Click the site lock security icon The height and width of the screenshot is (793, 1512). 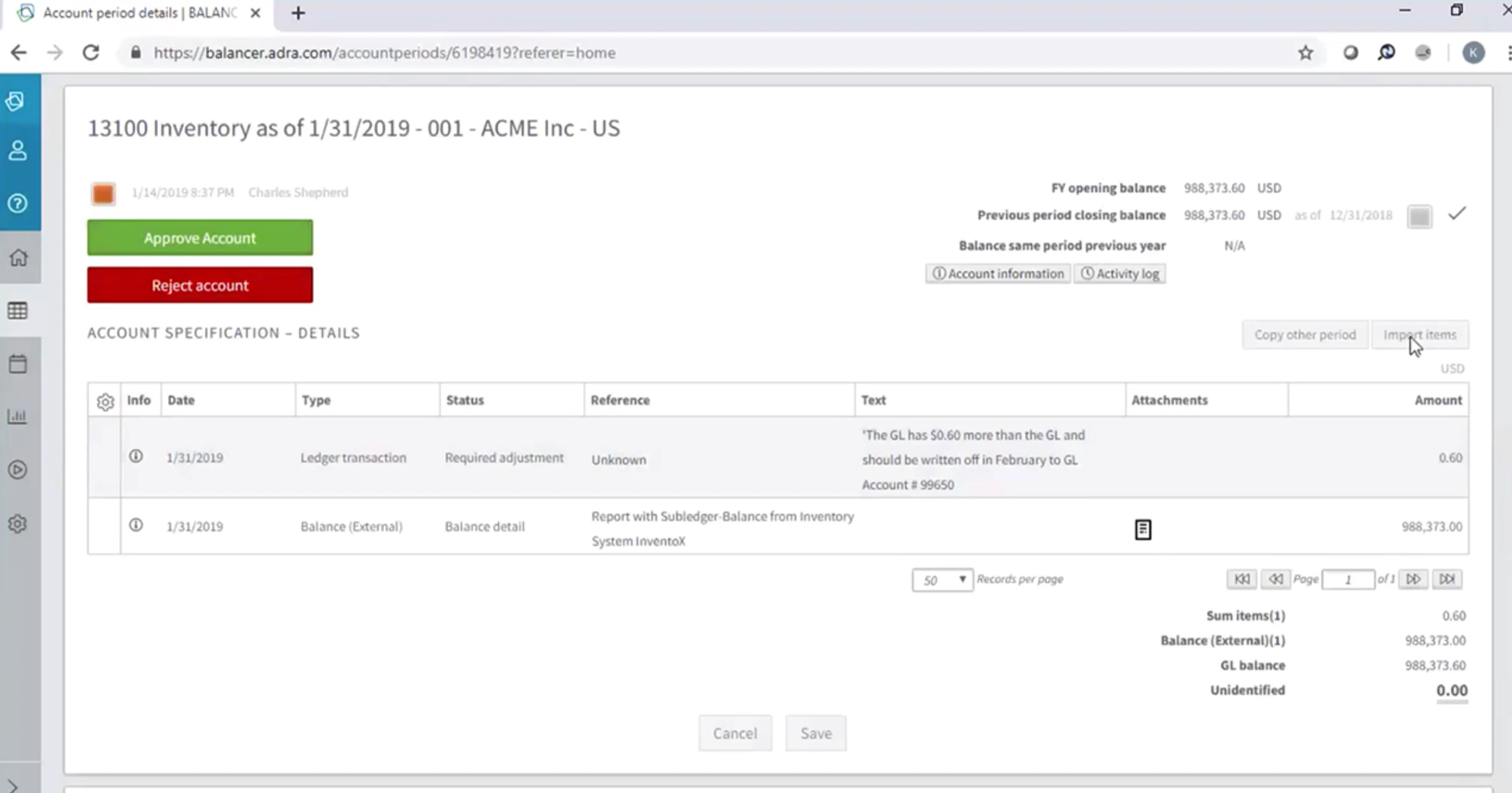pyautogui.click(x=135, y=52)
